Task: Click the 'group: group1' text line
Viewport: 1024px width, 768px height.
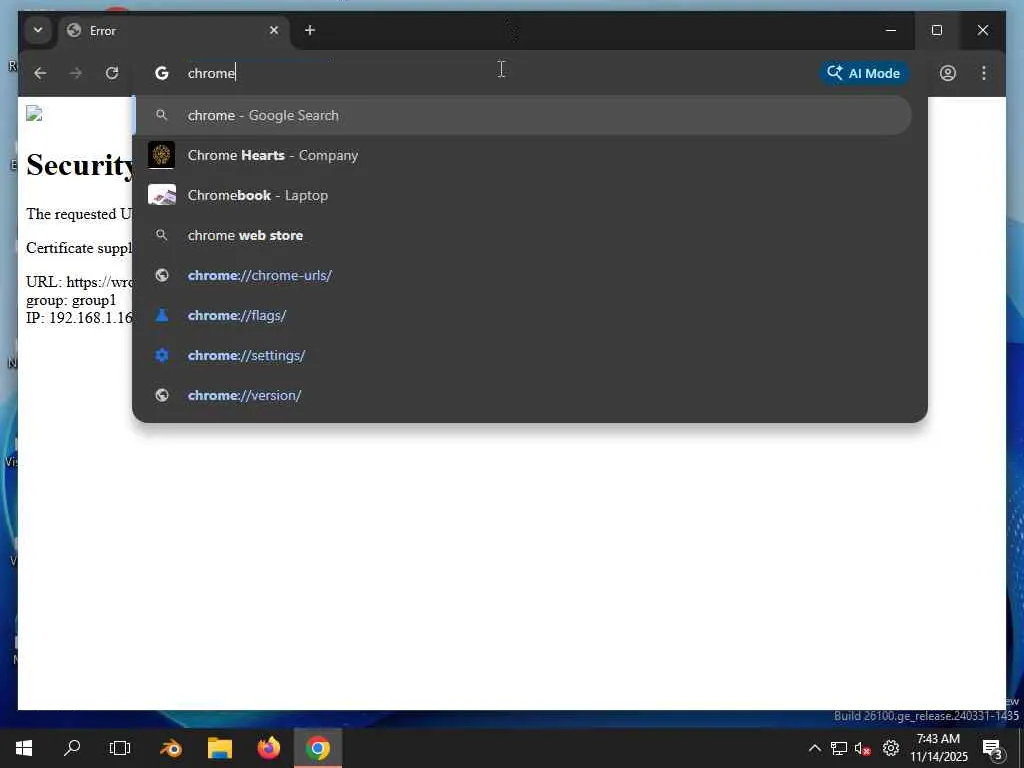Action: (71, 300)
